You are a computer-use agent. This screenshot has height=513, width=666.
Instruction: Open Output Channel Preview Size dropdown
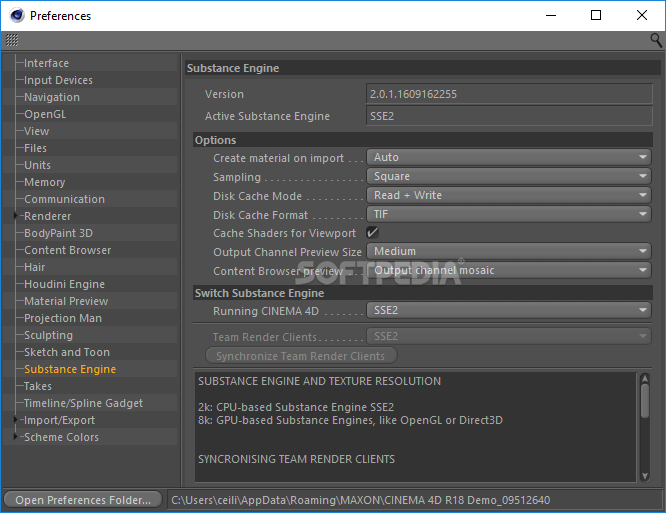pos(509,251)
